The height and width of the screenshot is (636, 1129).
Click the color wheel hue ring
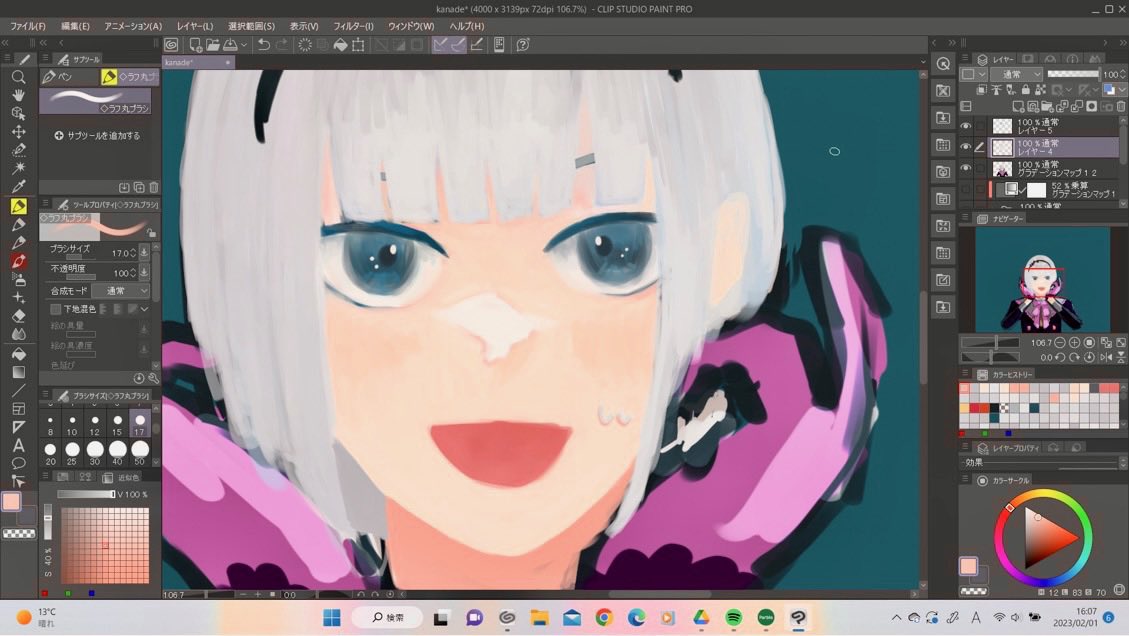1043,494
